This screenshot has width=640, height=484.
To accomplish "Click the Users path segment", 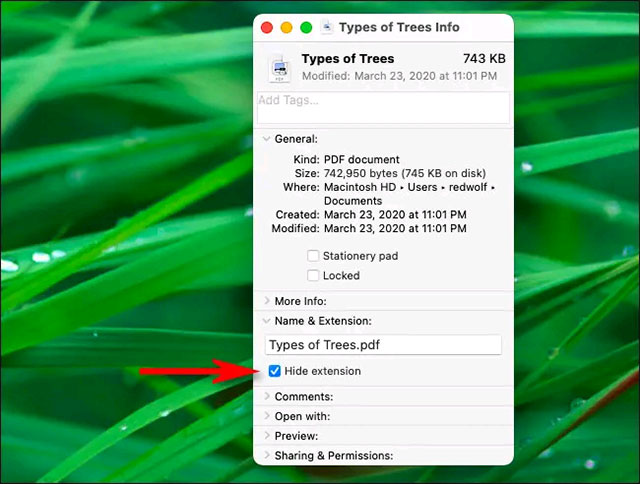I will (422, 187).
